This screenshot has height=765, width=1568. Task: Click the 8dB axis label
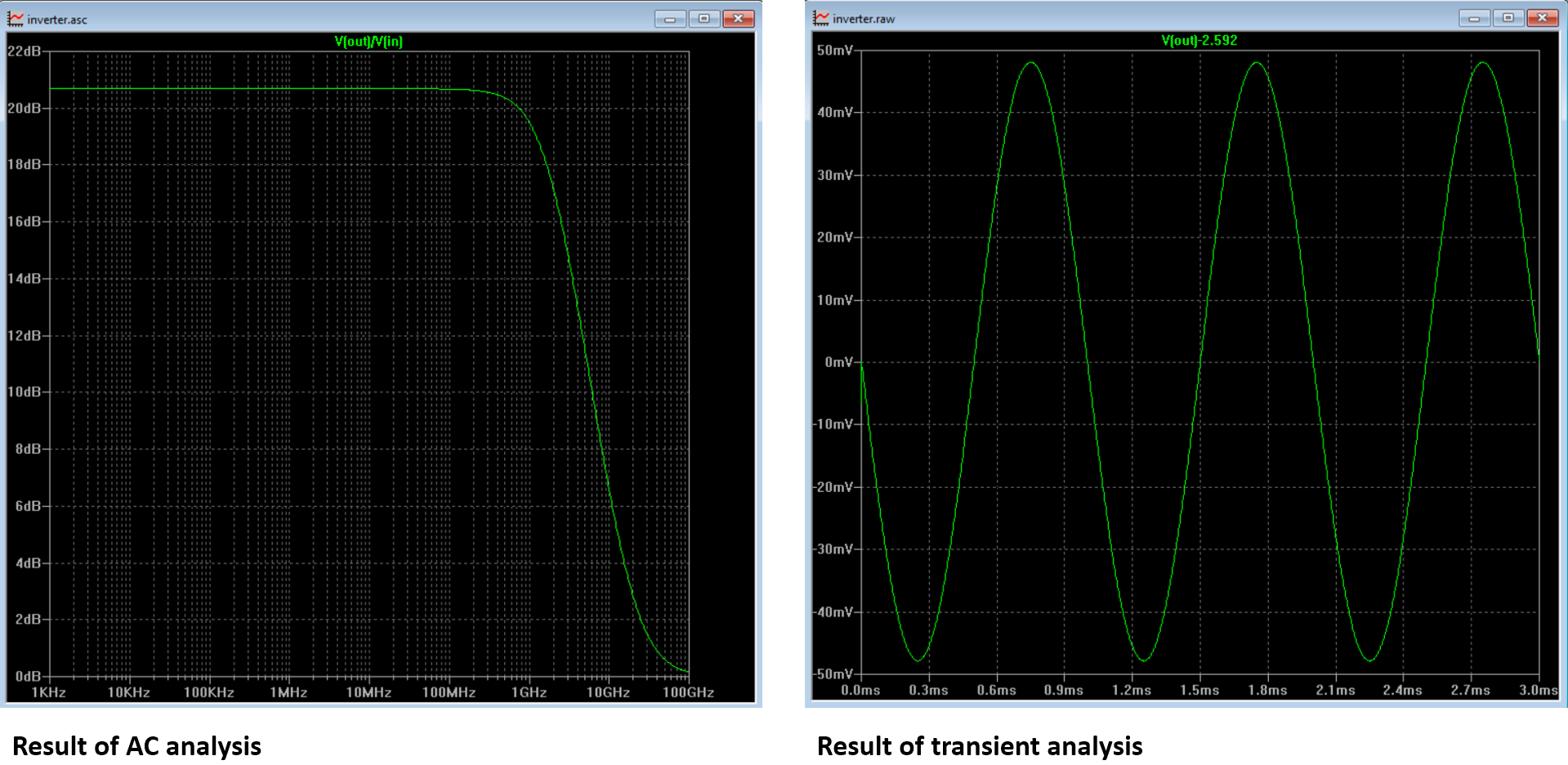tap(29, 449)
